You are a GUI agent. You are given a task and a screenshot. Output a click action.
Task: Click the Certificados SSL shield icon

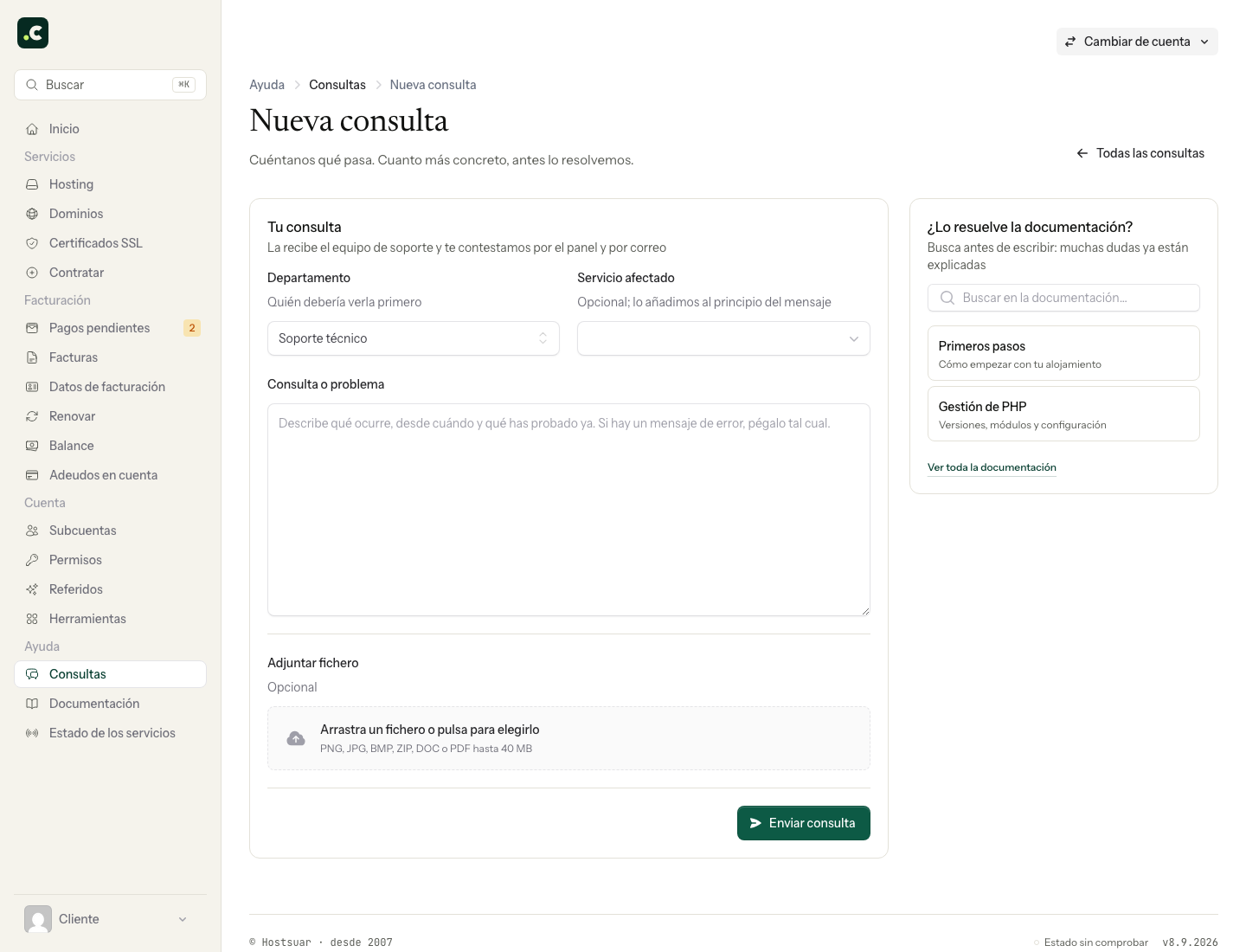pyautogui.click(x=32, y=243)
